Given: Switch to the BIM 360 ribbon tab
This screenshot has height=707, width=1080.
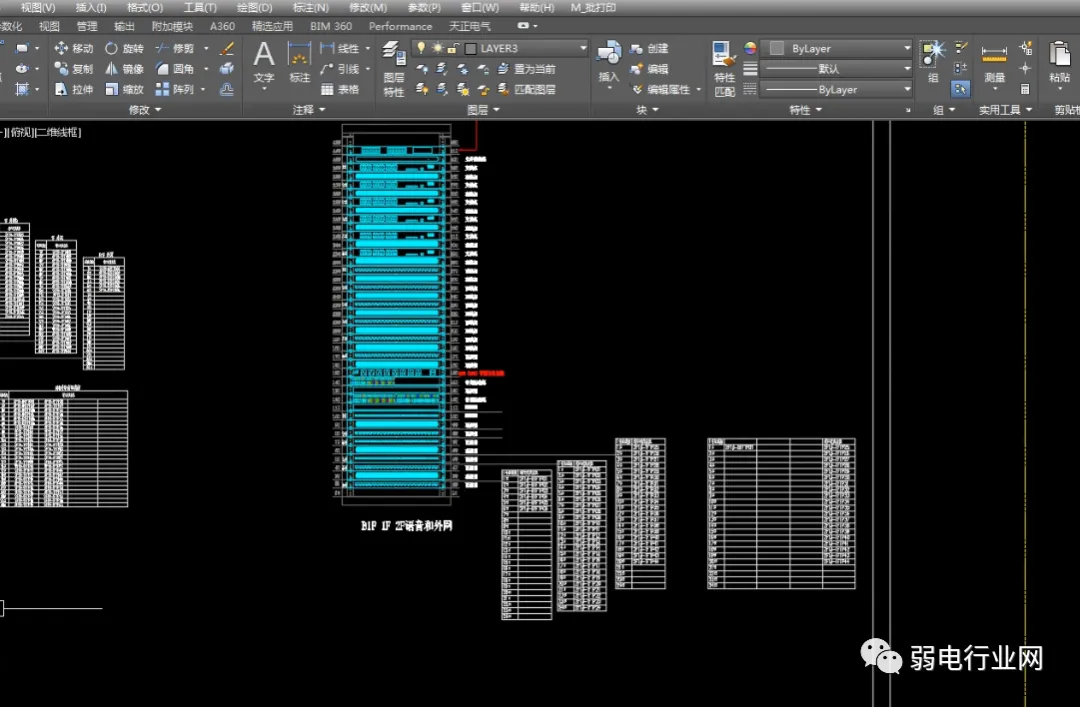Looking at the screenshot, I should (x=331, y=26).
